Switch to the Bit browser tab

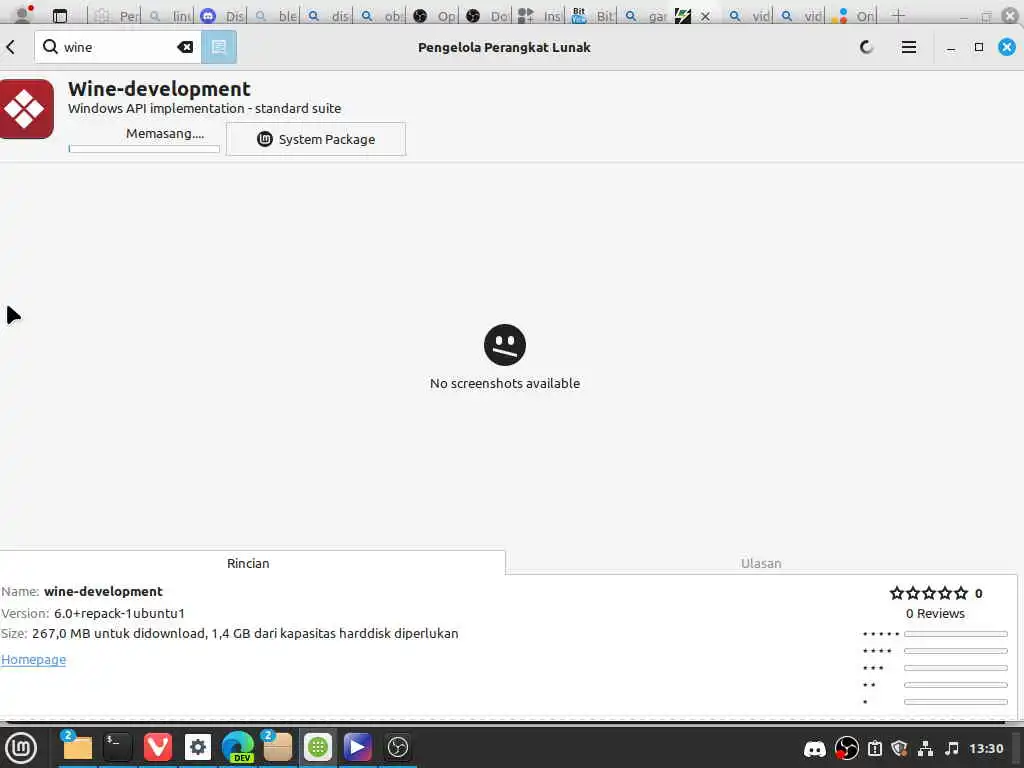click(594, 16)
